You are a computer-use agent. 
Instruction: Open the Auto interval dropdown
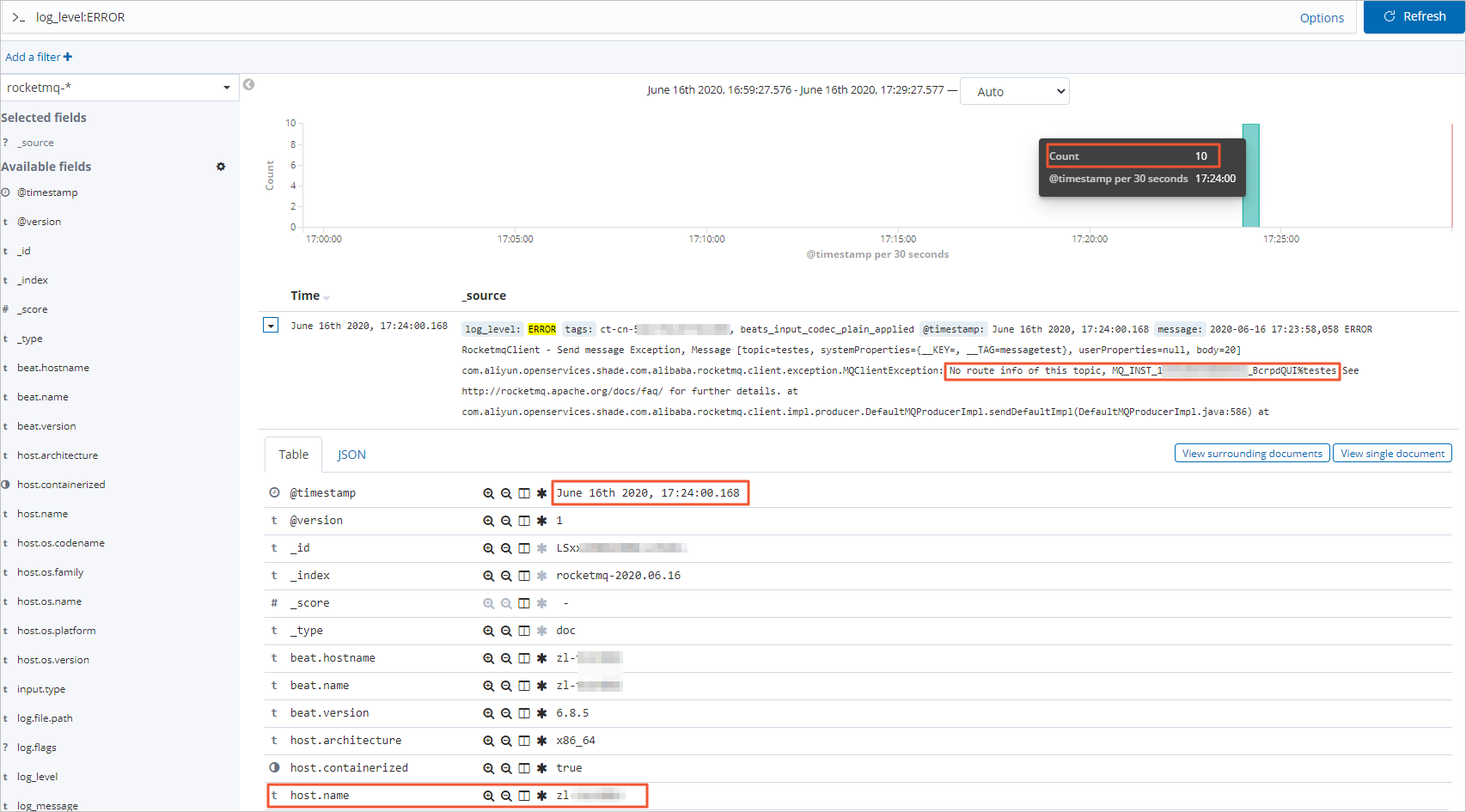pyautogui.click(x=1015, y=91)
